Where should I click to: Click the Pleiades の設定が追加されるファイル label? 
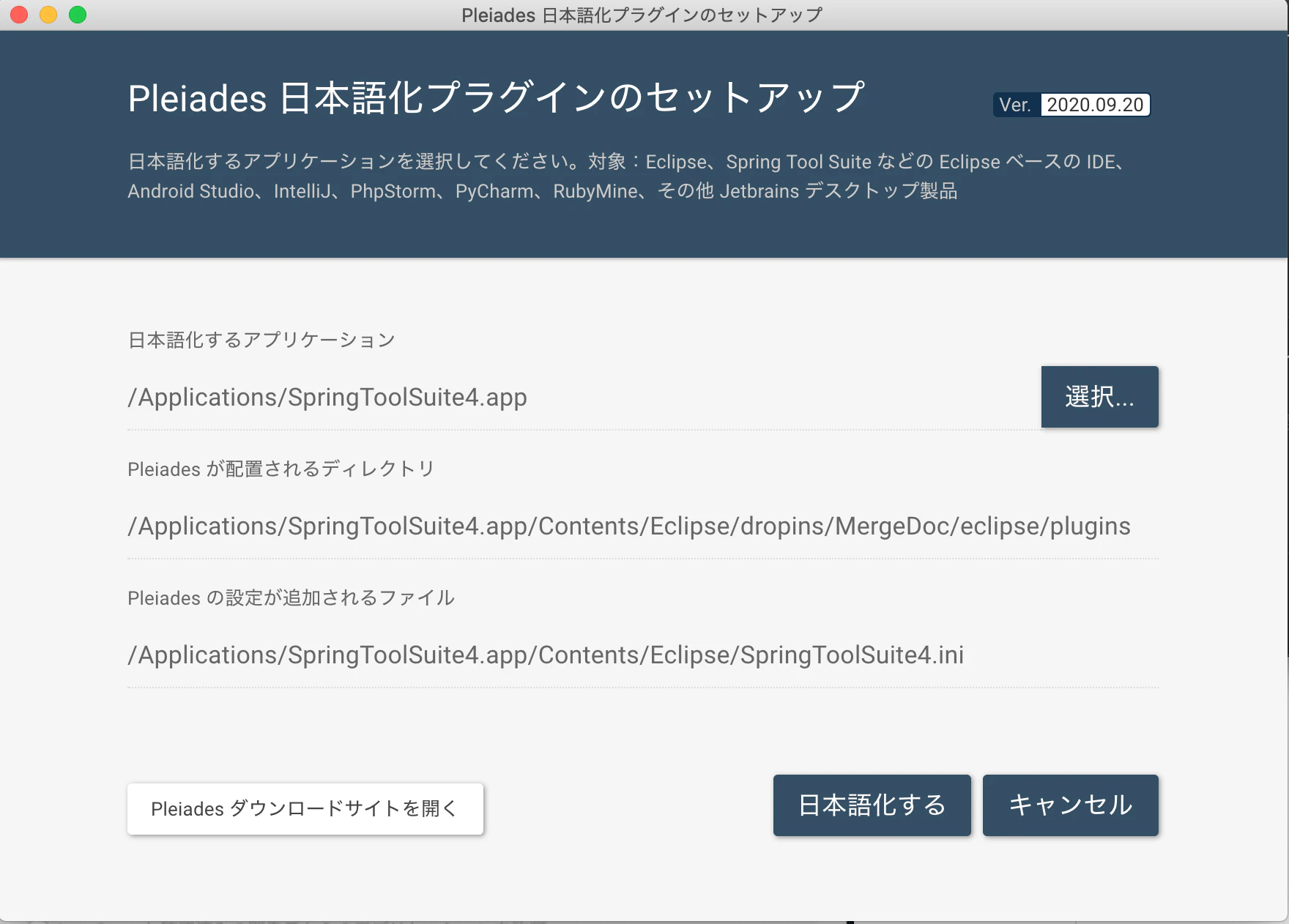point(291,597)
